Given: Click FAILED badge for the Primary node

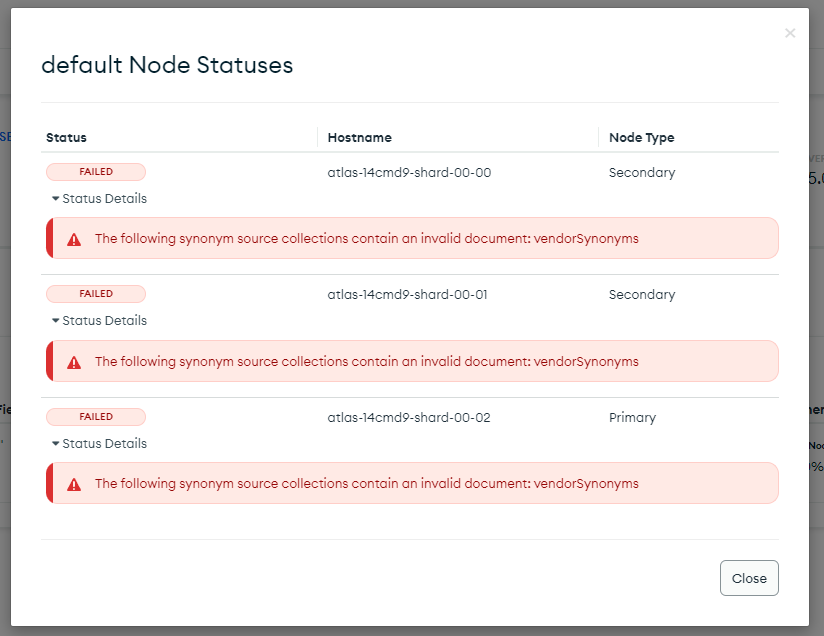Looking at the screenshot, I should click(96, 417).
